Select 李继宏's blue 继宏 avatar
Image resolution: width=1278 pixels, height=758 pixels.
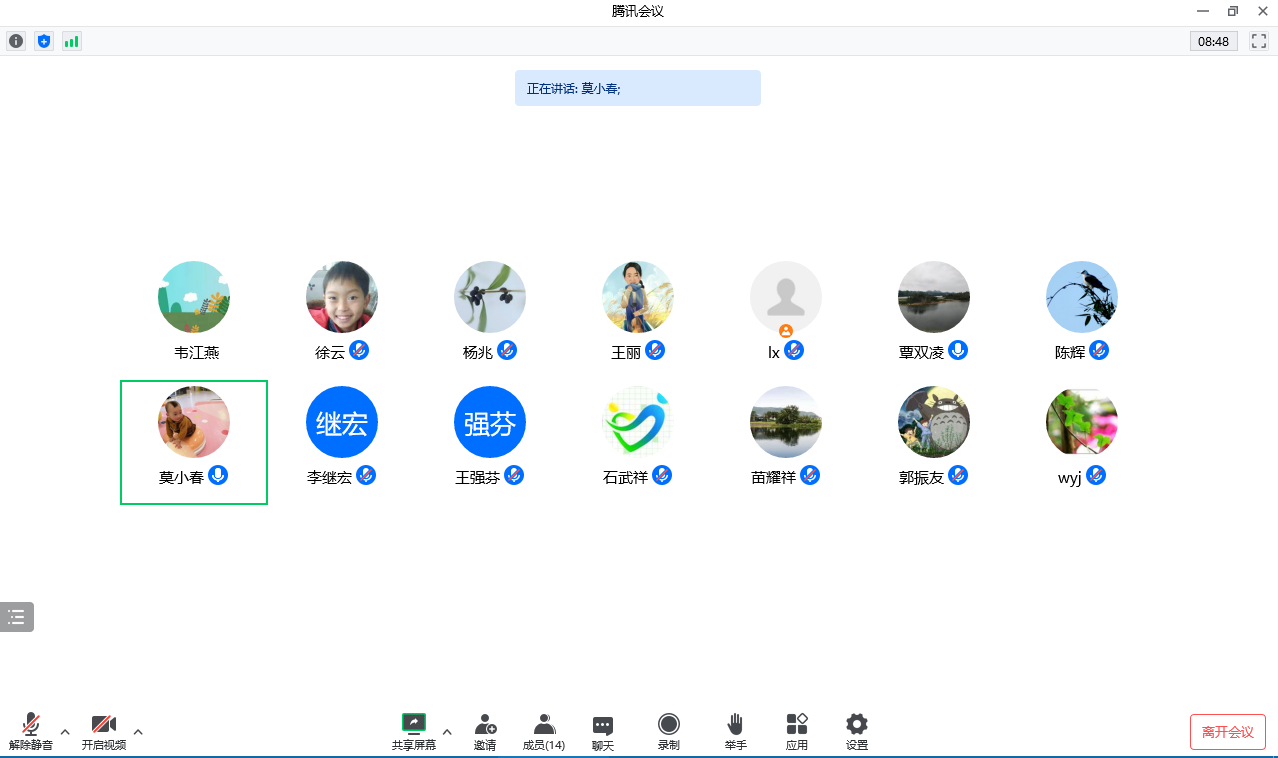point(342,422)
